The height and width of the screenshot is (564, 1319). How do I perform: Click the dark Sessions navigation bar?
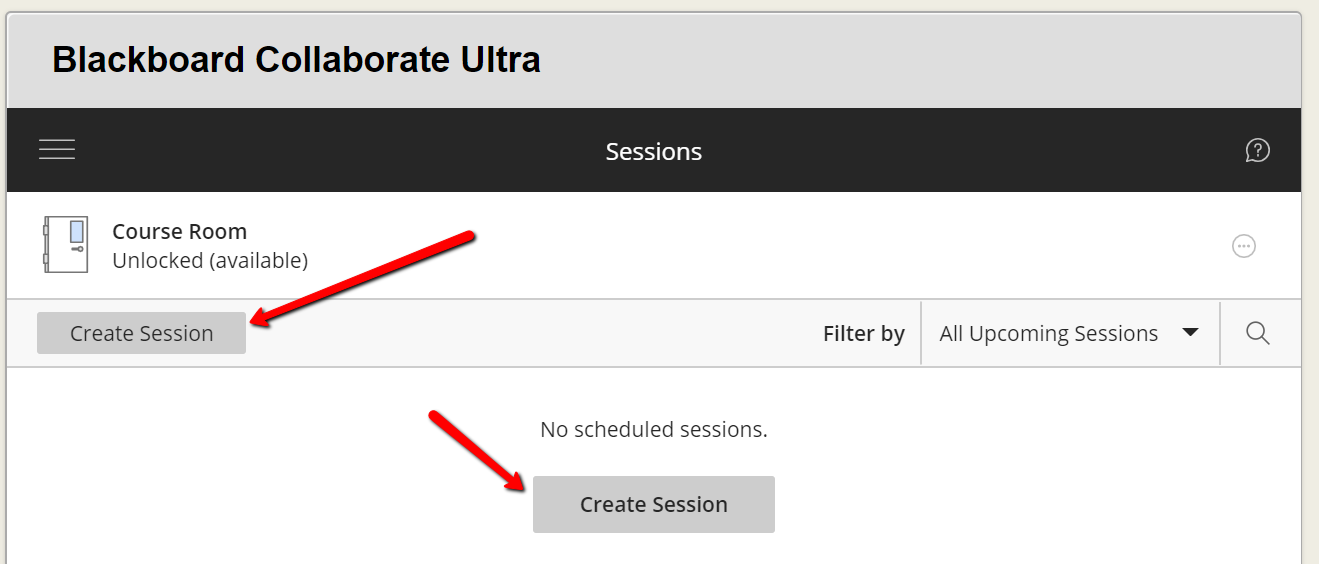pyautogui.click(x=654, y=150)
